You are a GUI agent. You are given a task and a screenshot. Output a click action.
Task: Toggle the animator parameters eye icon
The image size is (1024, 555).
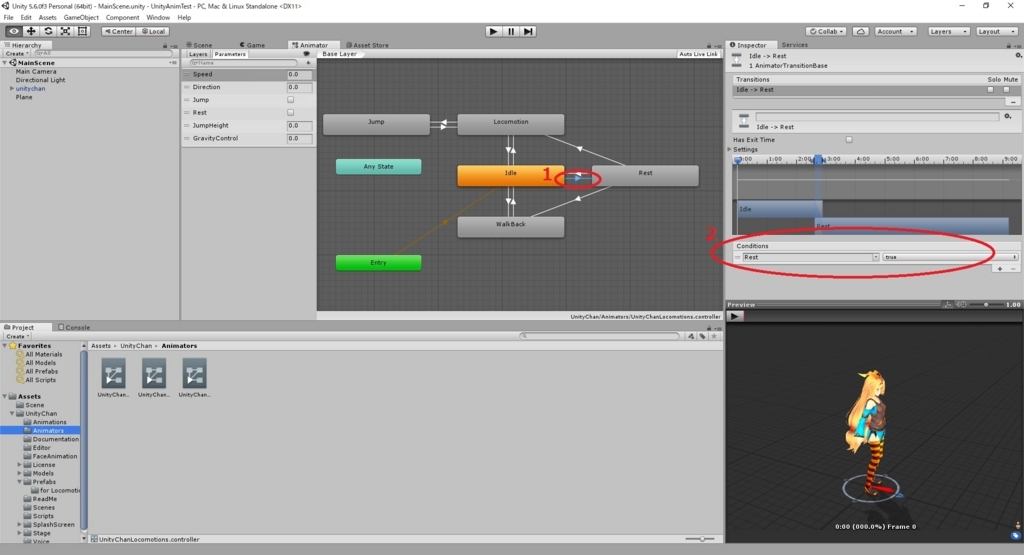[306, 54]
